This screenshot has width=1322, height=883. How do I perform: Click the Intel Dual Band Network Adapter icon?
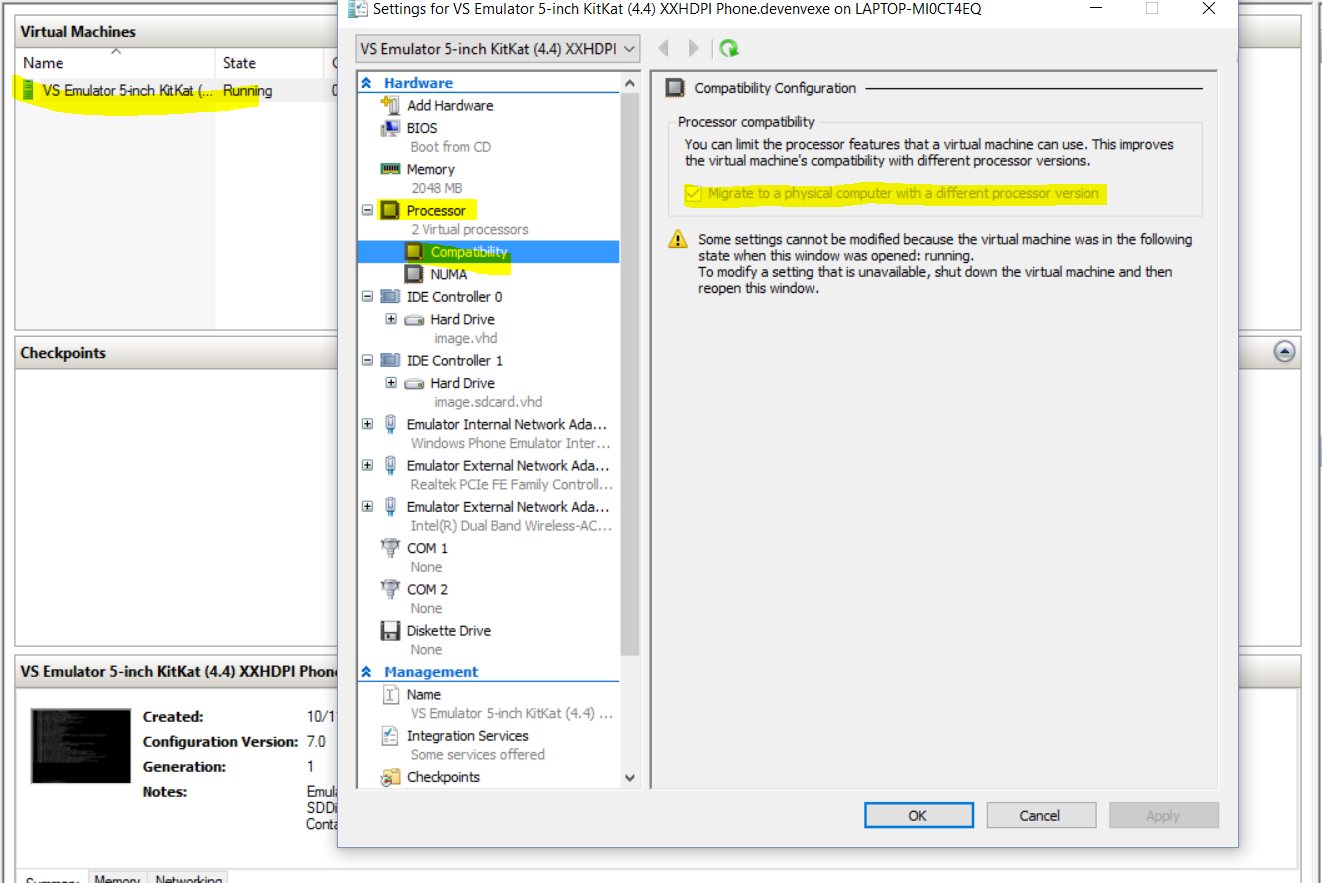(x=390, y=506)
